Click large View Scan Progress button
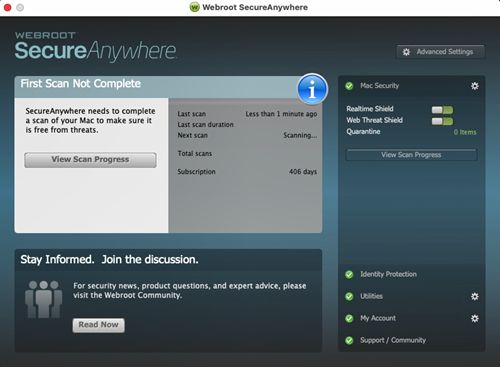This screenshot has height=367, width=500. pos(90,160)
